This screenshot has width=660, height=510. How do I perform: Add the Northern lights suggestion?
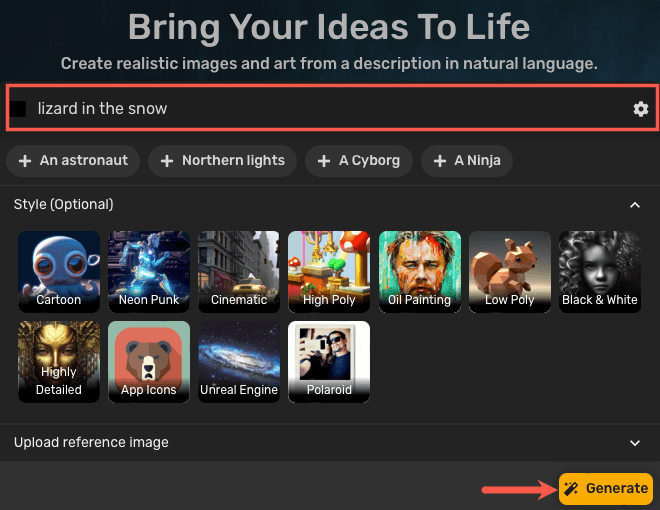point(223,161)
